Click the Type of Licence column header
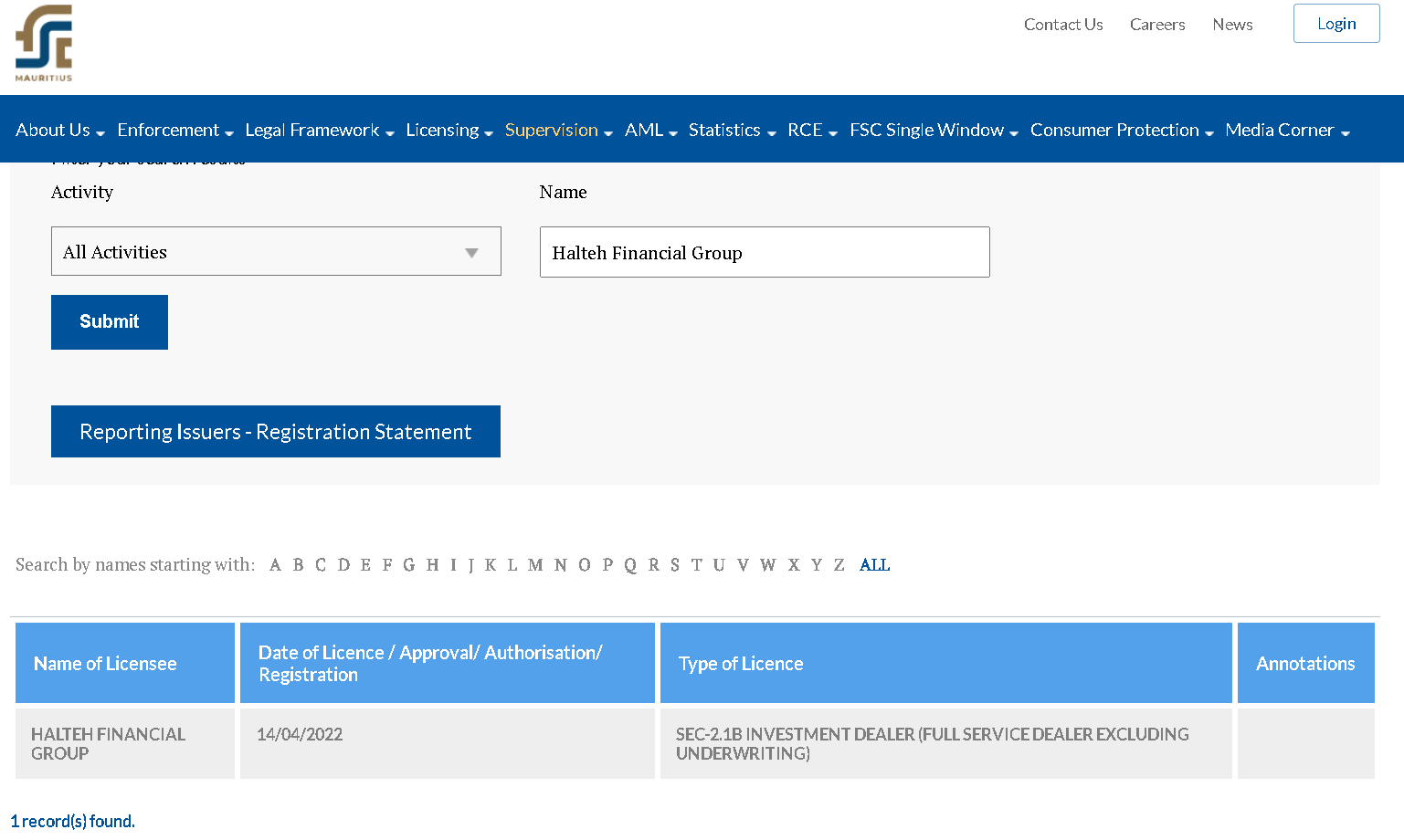 946,663
